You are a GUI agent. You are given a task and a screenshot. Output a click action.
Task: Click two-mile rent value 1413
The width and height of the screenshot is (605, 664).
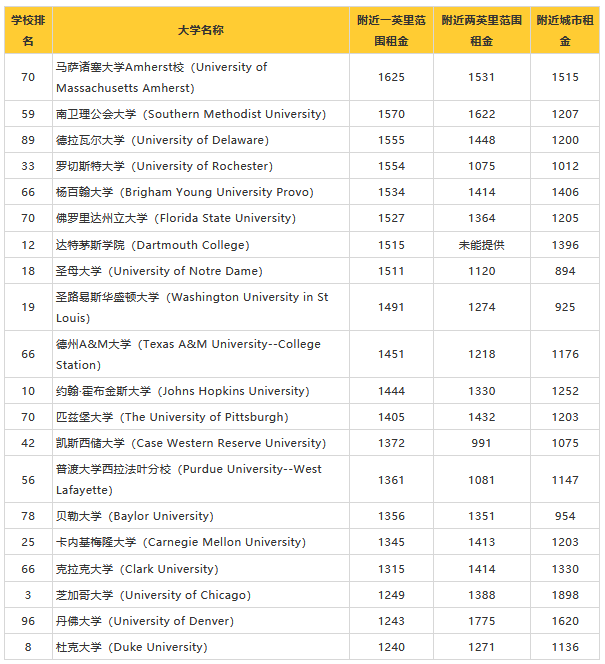pyautogui.click(x=481, y=542)
